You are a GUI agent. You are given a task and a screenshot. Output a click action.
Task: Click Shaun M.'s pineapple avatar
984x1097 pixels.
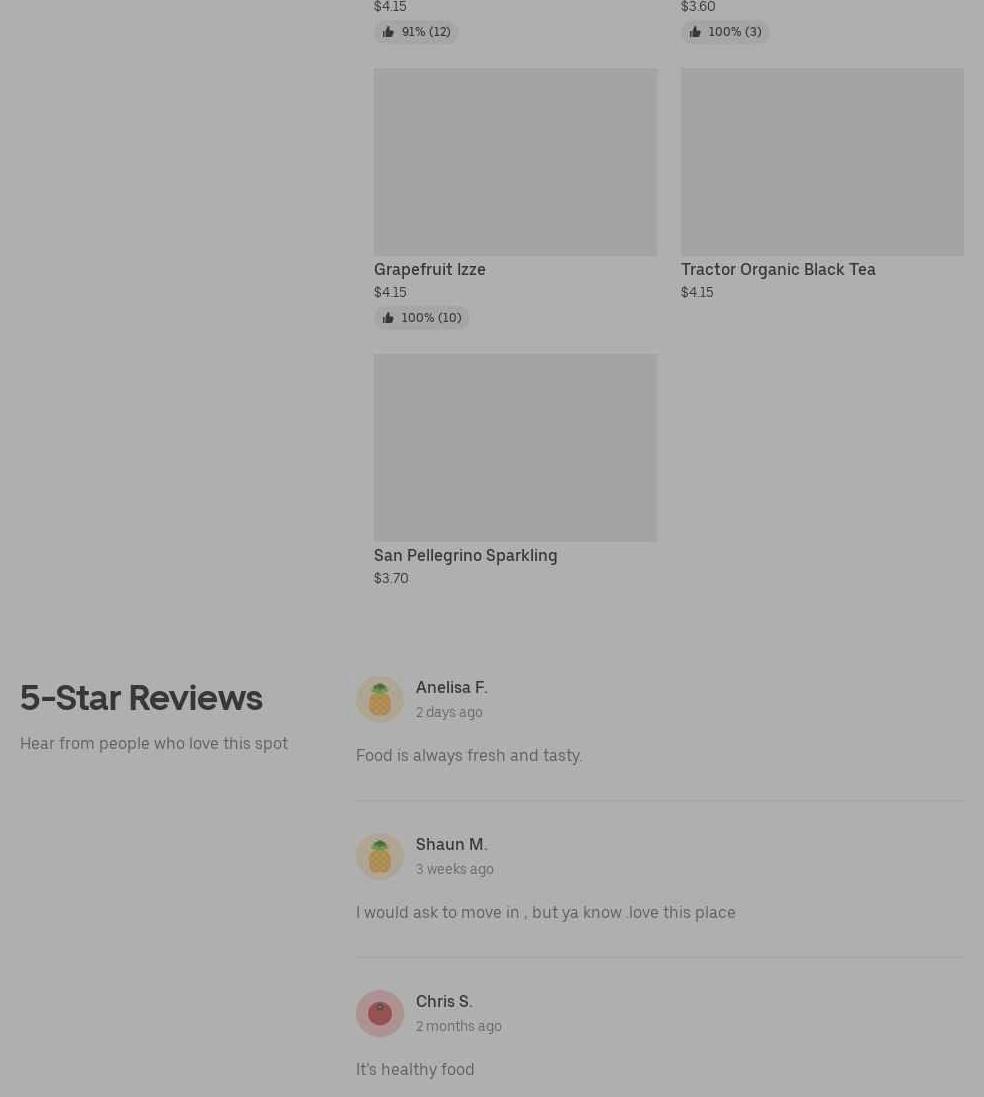(380, 856)
